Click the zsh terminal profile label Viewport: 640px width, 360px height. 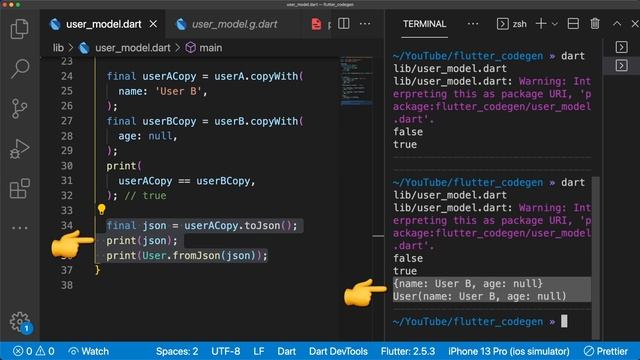click(512, 24)
